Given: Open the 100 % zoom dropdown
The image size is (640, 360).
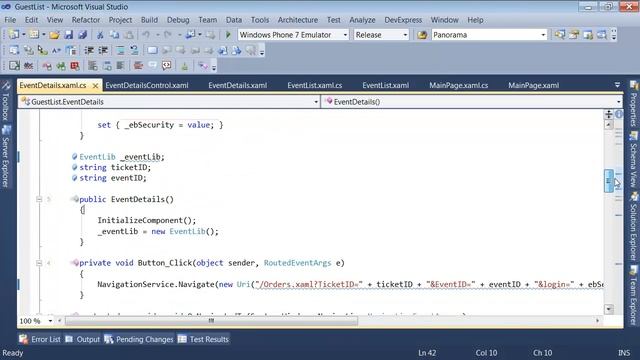Looking at the screenshot, I should pyautogui.click(x=50, y=321).
